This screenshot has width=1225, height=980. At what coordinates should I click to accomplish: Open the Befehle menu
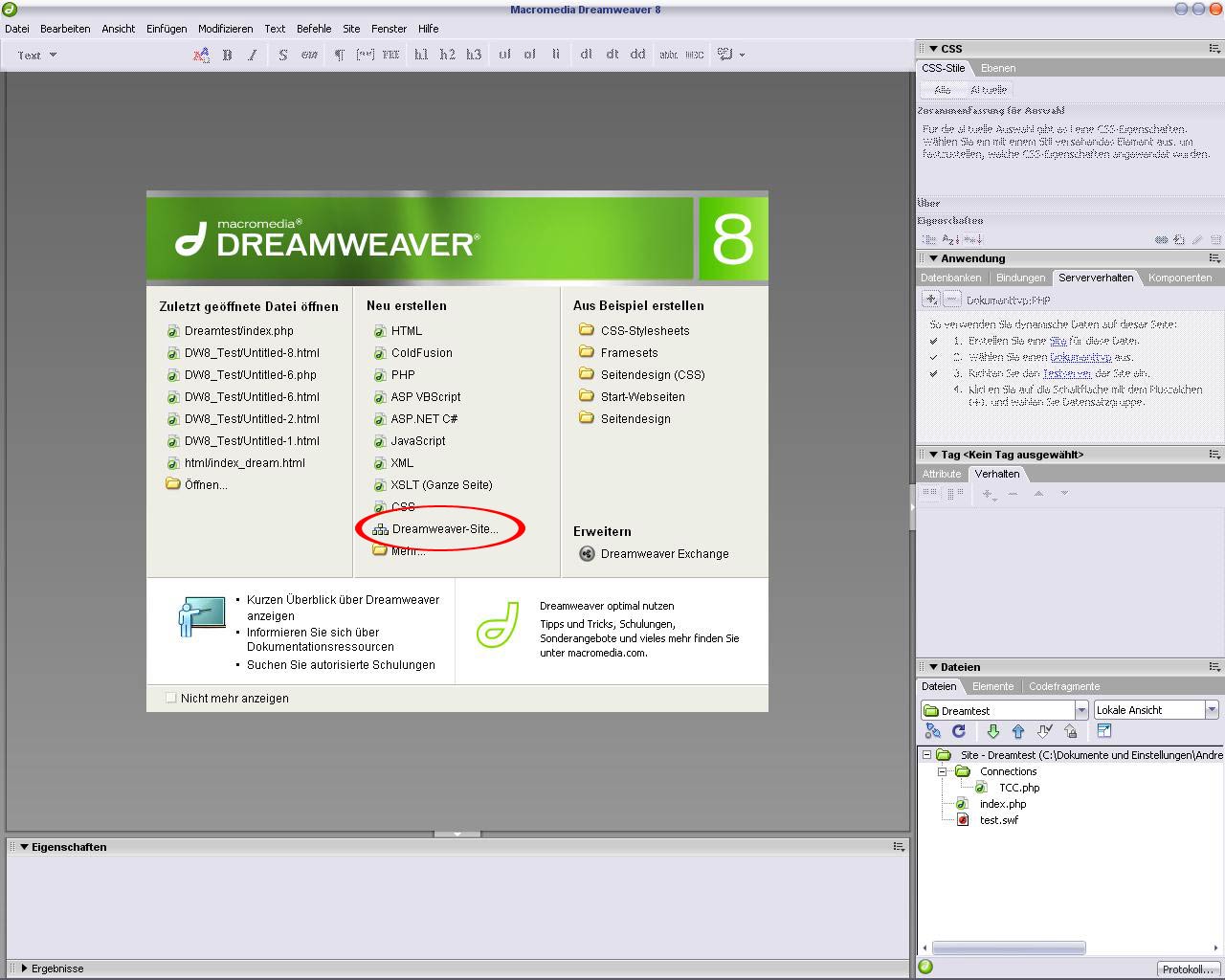click(x=314, y=29)
